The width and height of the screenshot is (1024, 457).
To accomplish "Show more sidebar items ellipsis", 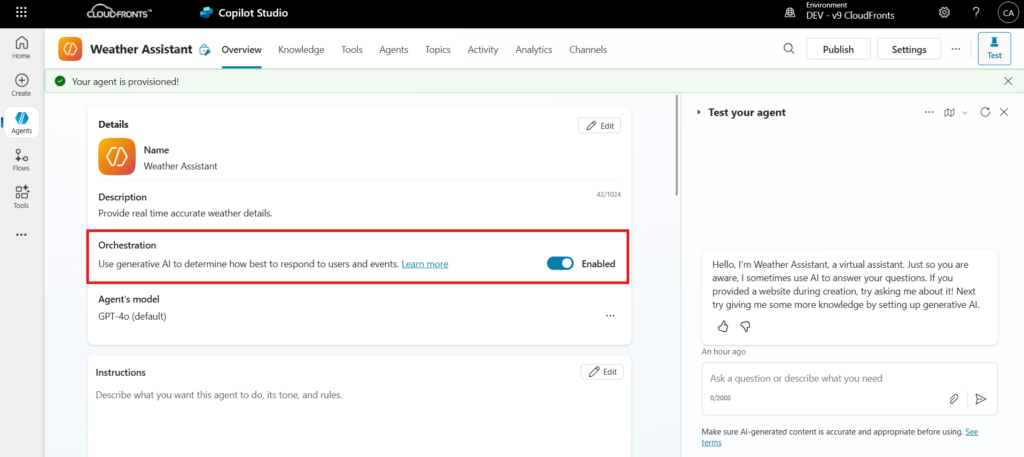I will (22, 234).
